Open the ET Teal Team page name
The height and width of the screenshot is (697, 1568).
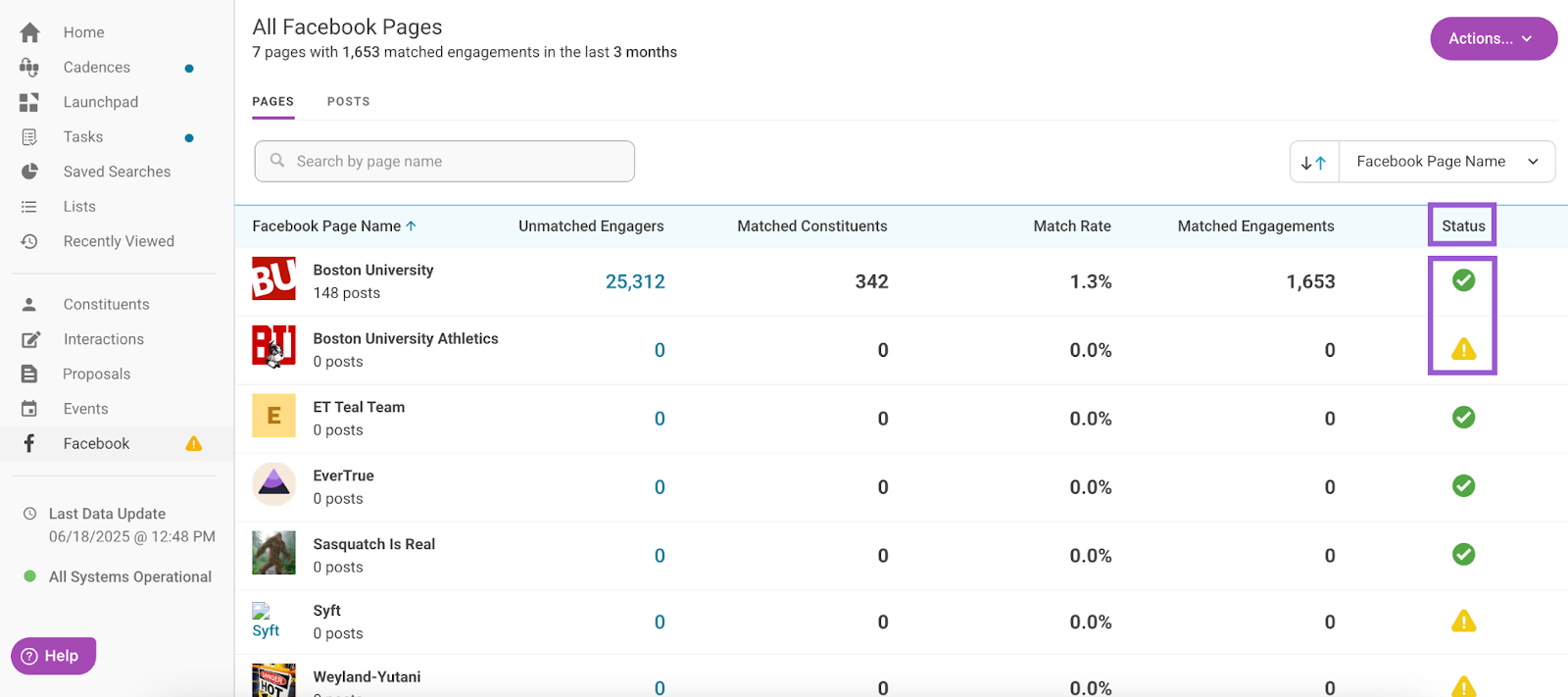(x=359, y=408)
